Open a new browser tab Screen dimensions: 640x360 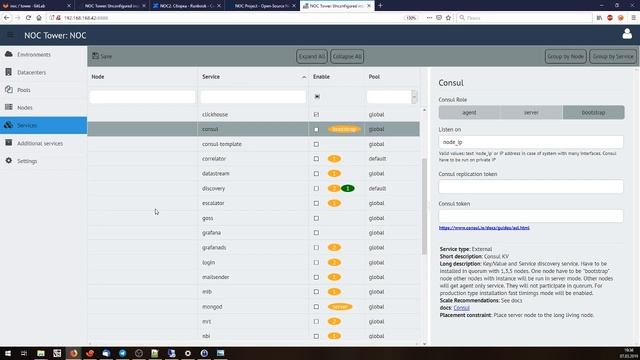click(x=380, y=6)
